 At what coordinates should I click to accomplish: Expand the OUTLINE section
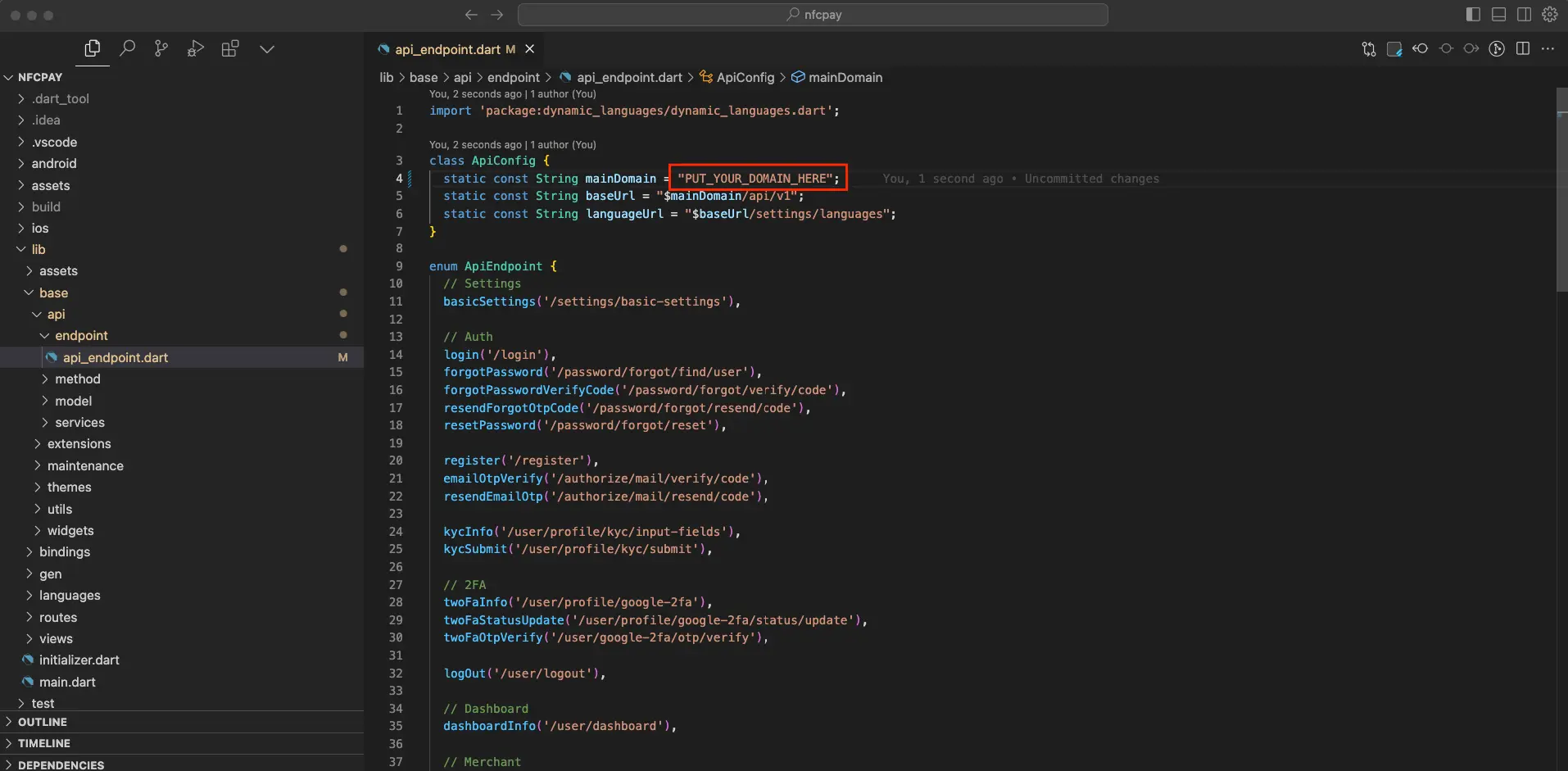coord(43,722)
